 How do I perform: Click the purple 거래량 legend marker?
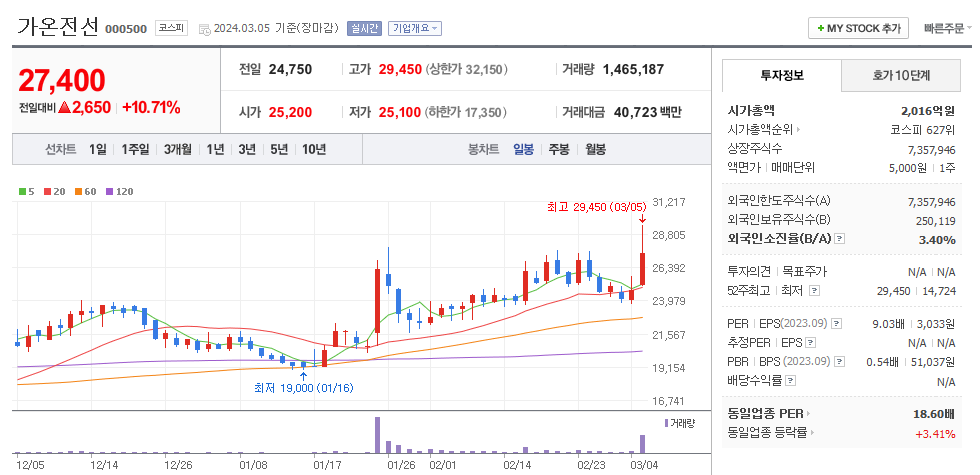pyautogui.click(x=666, y=423)
